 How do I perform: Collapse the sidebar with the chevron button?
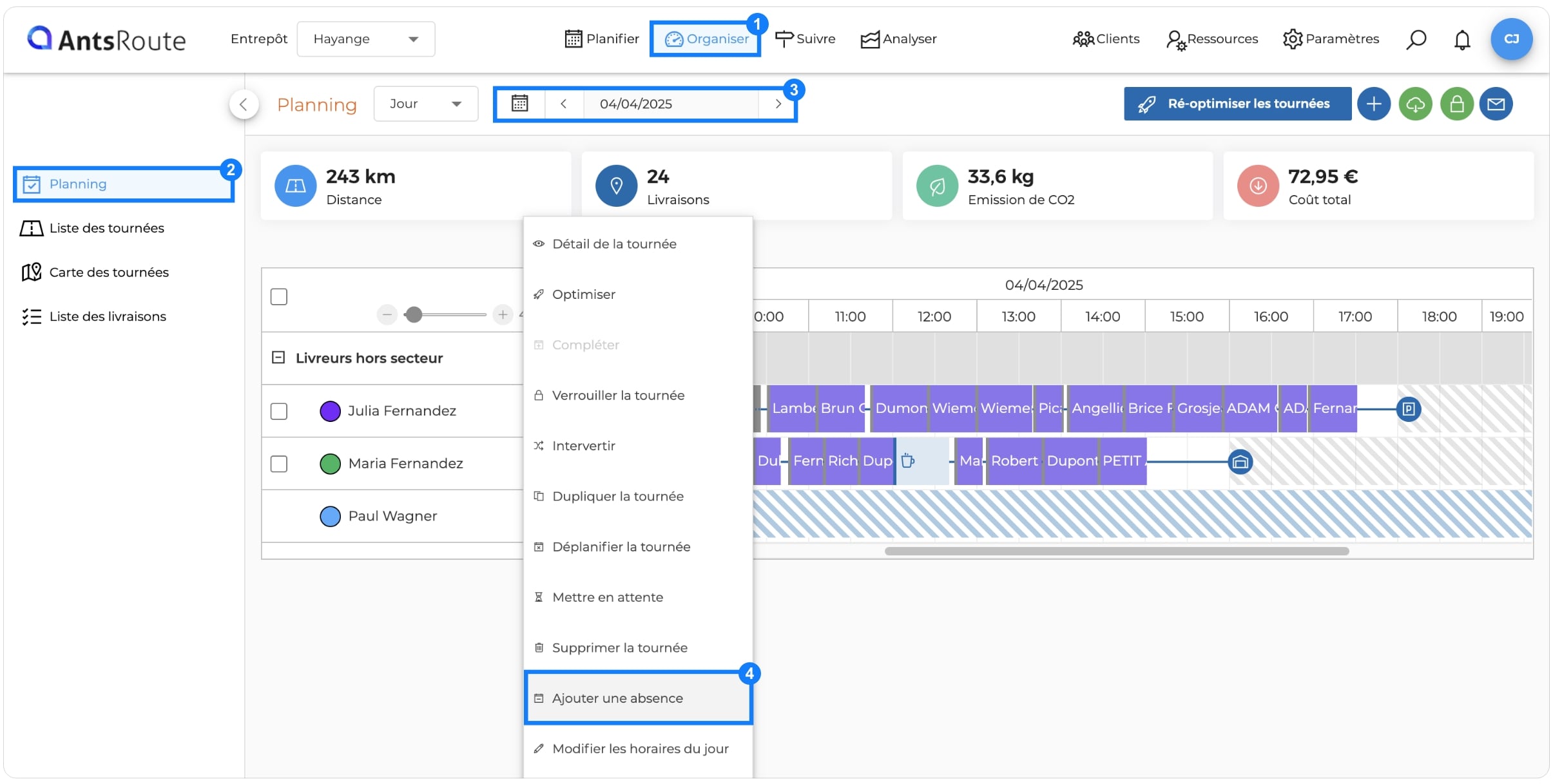244,104
